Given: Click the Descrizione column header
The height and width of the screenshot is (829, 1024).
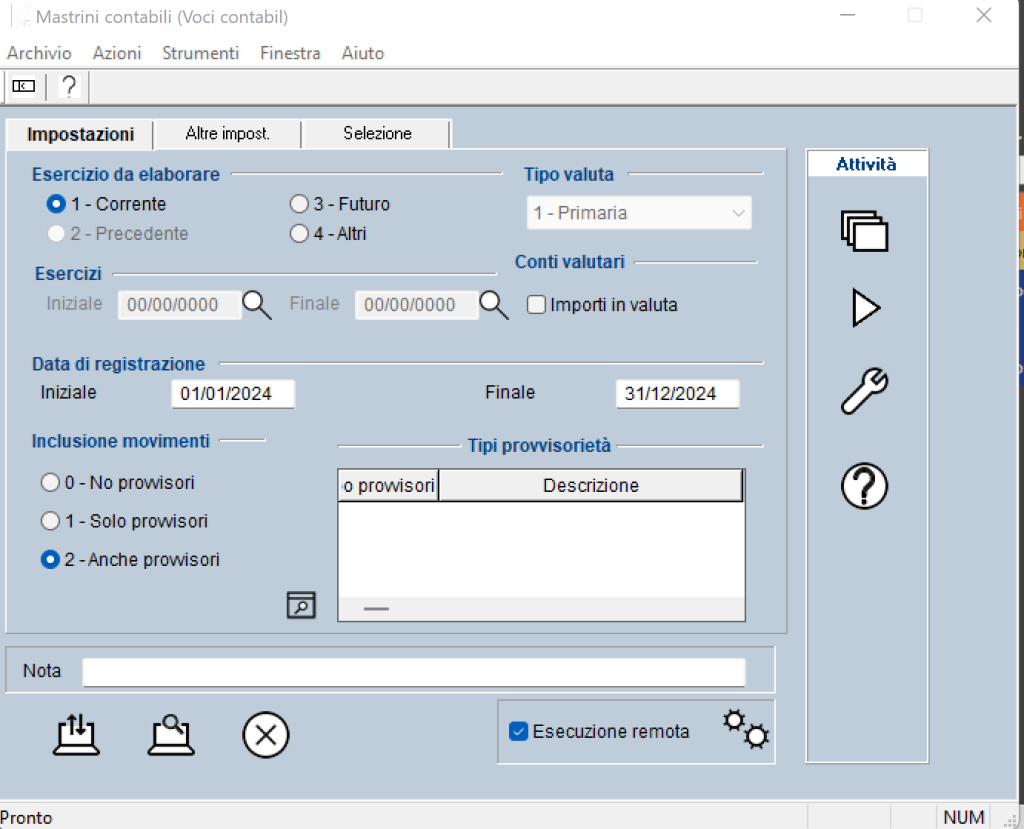Looking at the screenshot, I should point(590,486).
